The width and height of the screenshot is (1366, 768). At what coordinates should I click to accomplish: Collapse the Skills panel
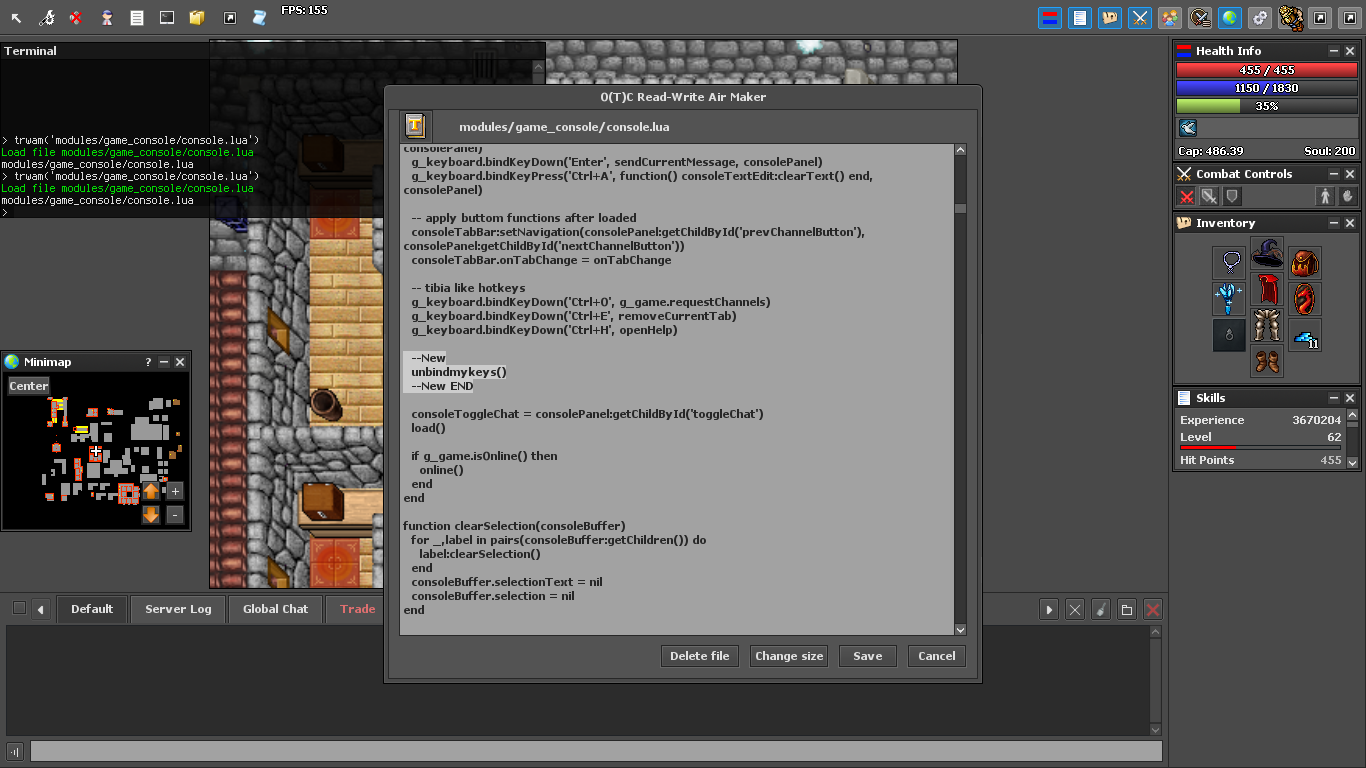pyautogui.click(x=1334, y=398)
